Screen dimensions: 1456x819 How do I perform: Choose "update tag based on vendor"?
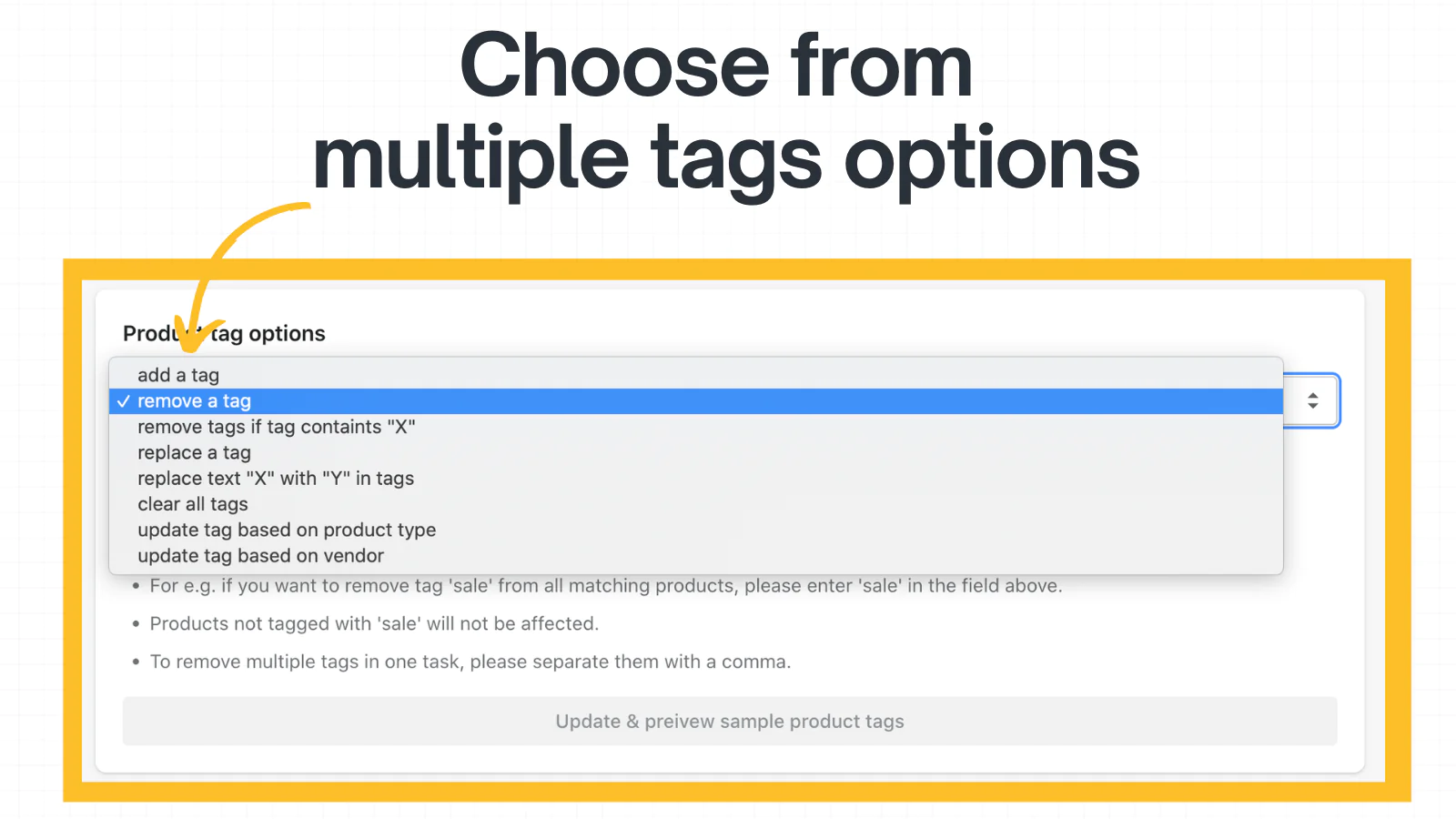coord(260,556)
